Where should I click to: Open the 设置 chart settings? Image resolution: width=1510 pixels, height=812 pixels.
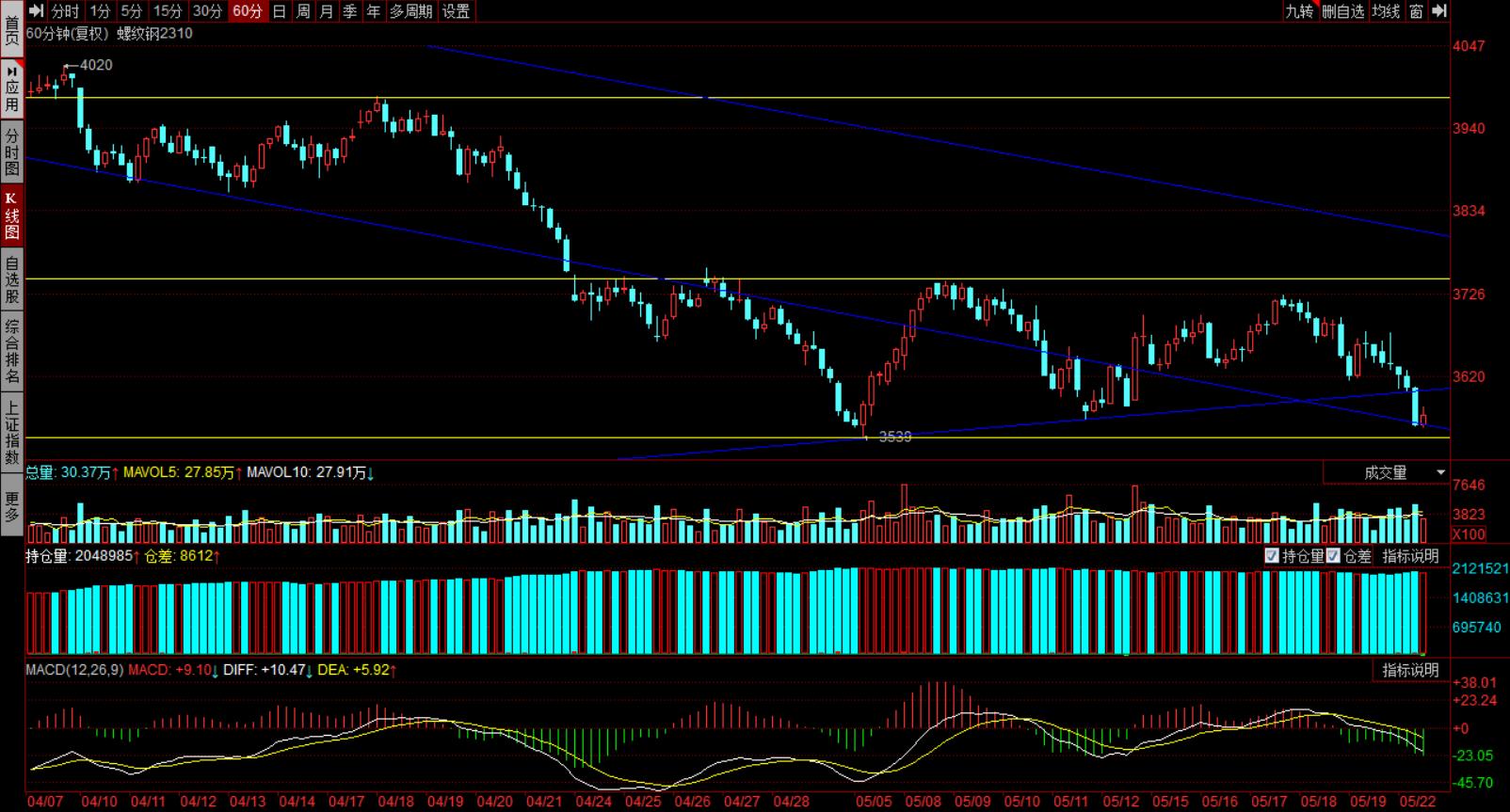(456, 11)
